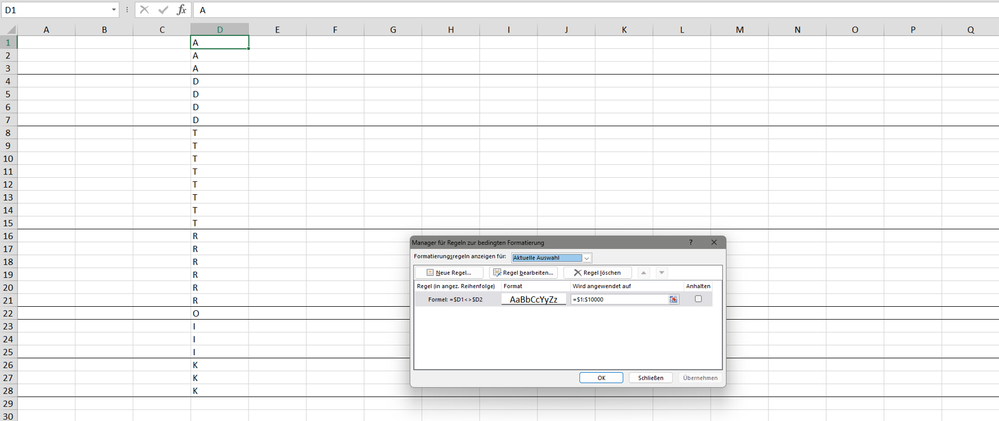Click cell D16 containing R
This screenshot has height=421, width=999.
point(219,236)
